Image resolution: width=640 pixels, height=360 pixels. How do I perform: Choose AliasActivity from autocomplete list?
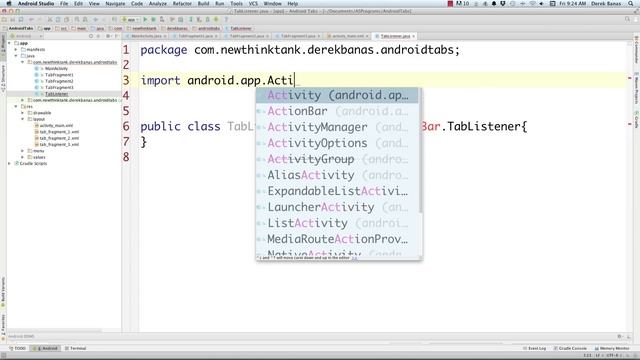pyautogui.click(x=337, y=175)
